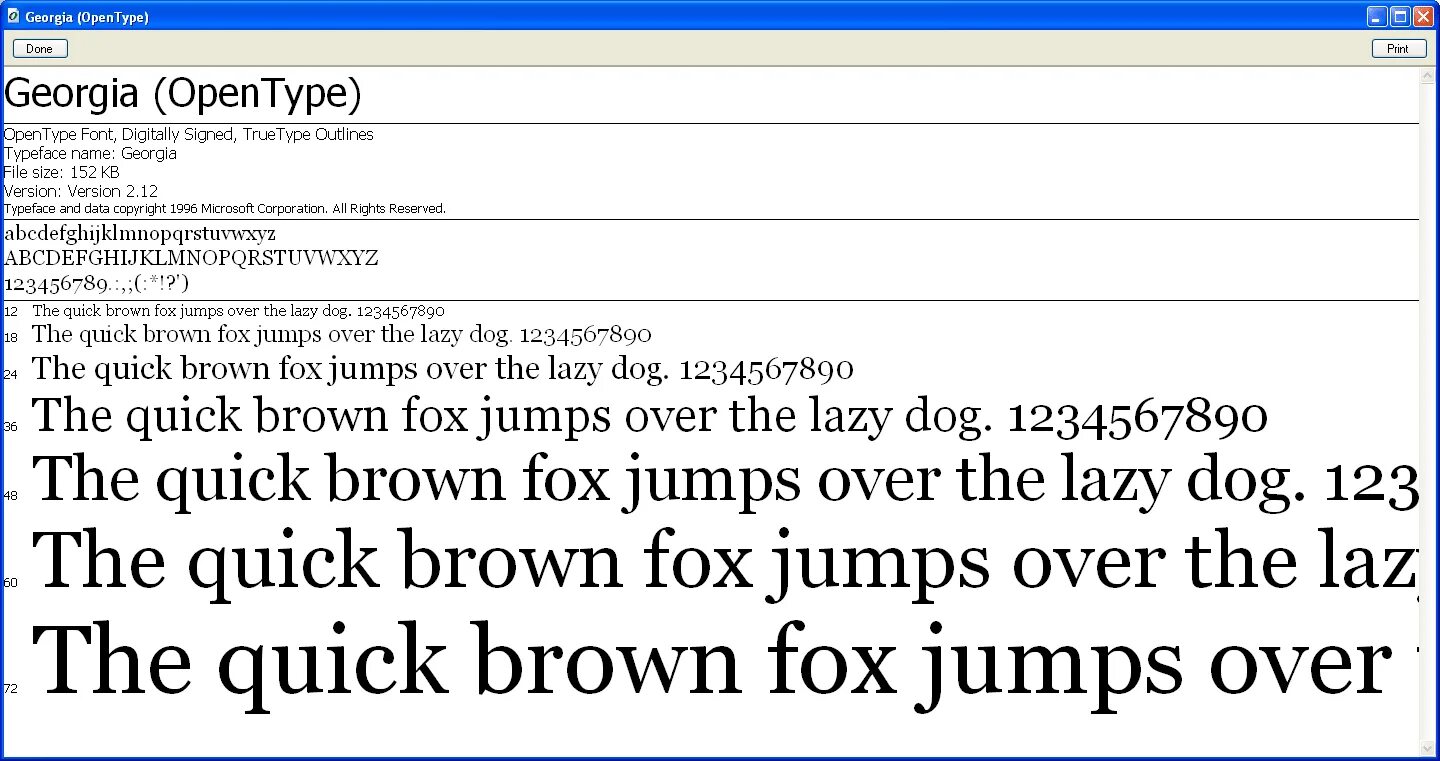
Task: Click the '12' size label
Action: click(11, 312)
